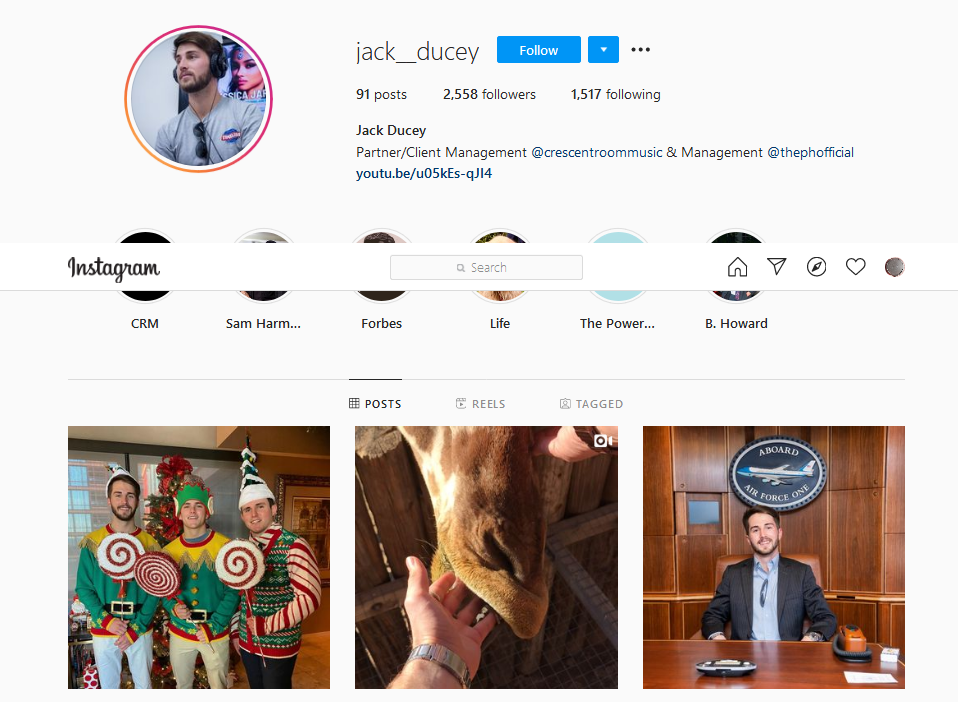Open the youtu.be bio link
The width and height of the screenshot is (958, 702).
click(424, 174)
